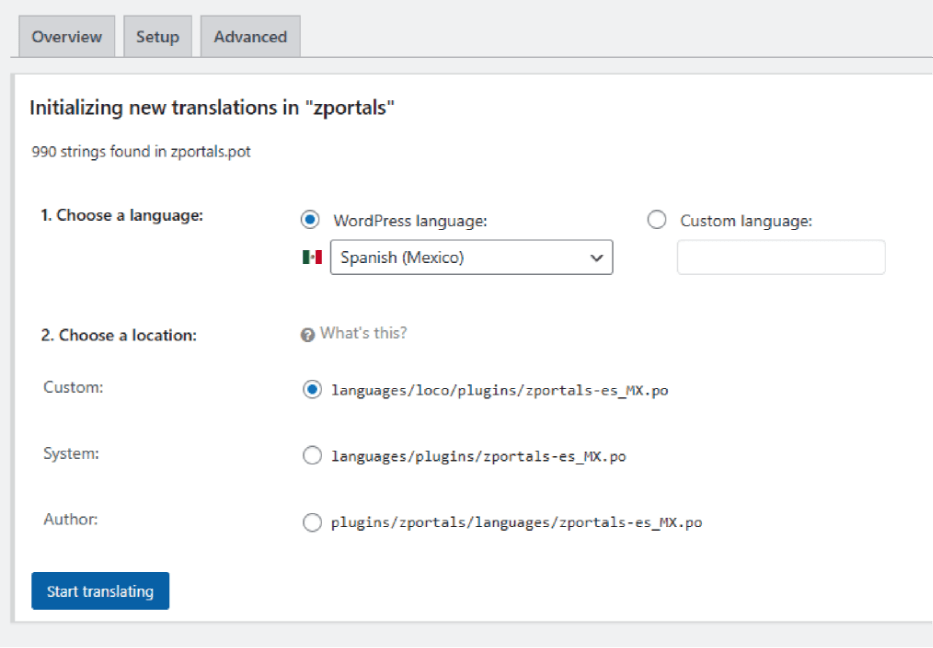Select the Custom language radio button
Image resolution: width=933 pixels, height=648 pixels.
657,220
